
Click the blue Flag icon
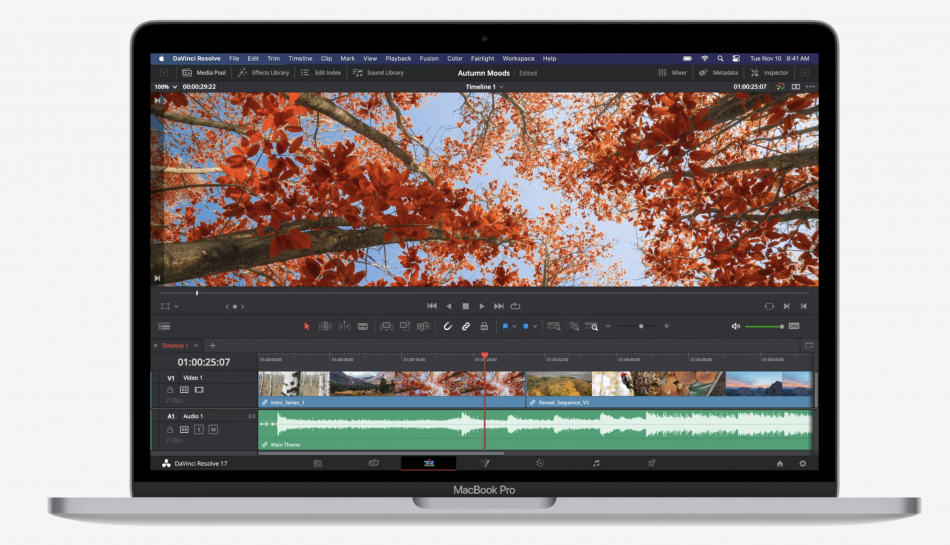(505, 326)
